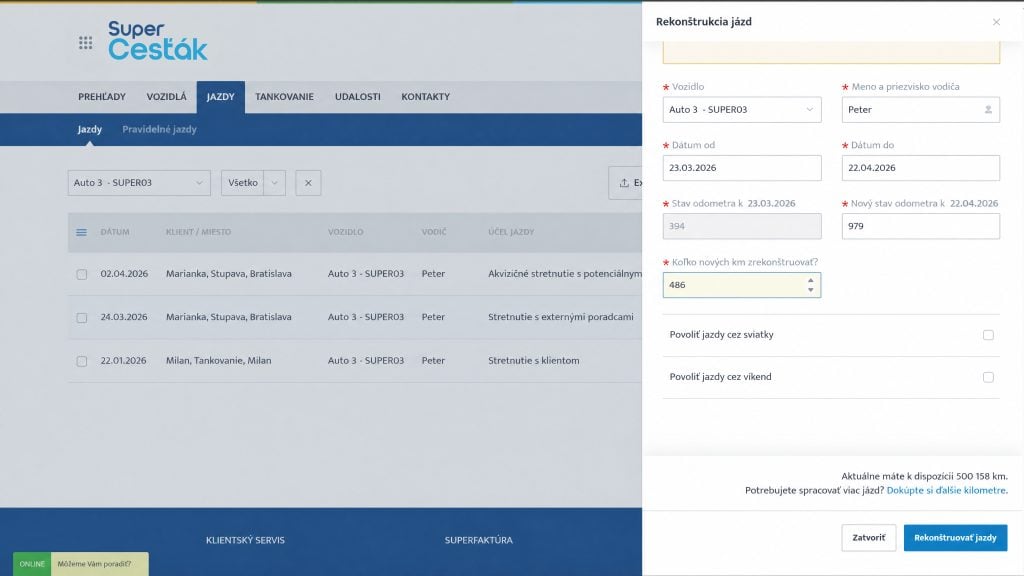Image resolution: width=1024 pixels, height=576 pixels.
Task: Open the SUPERFAKTÚRA footer link
Action: pyautogui.click(x=479, y=540)
